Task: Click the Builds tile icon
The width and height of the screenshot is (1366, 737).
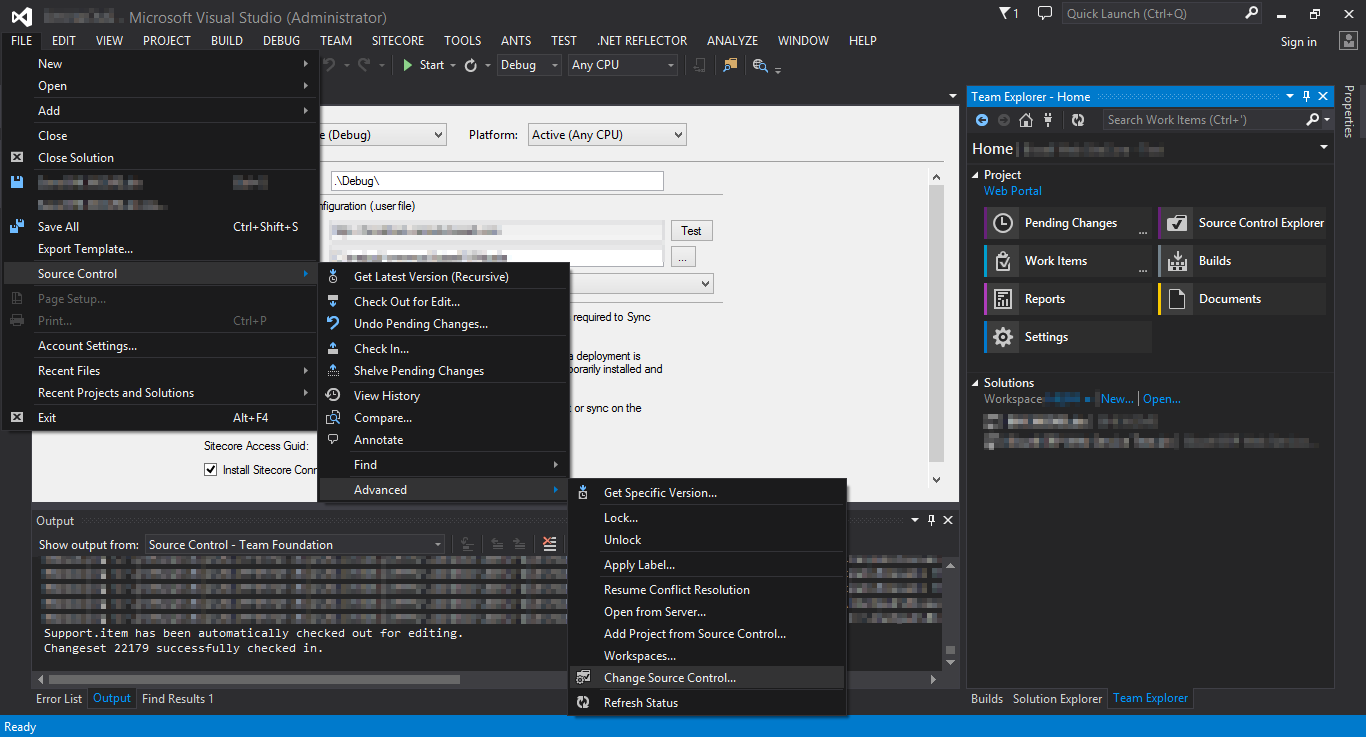Action: (x=1177, y=261)
